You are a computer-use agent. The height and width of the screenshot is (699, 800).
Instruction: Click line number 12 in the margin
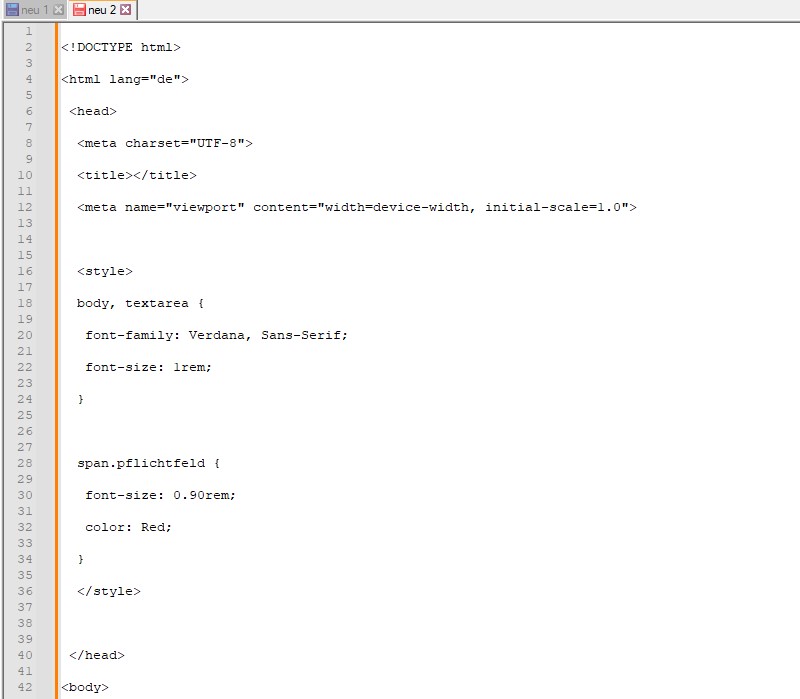[x=25, y=207]
